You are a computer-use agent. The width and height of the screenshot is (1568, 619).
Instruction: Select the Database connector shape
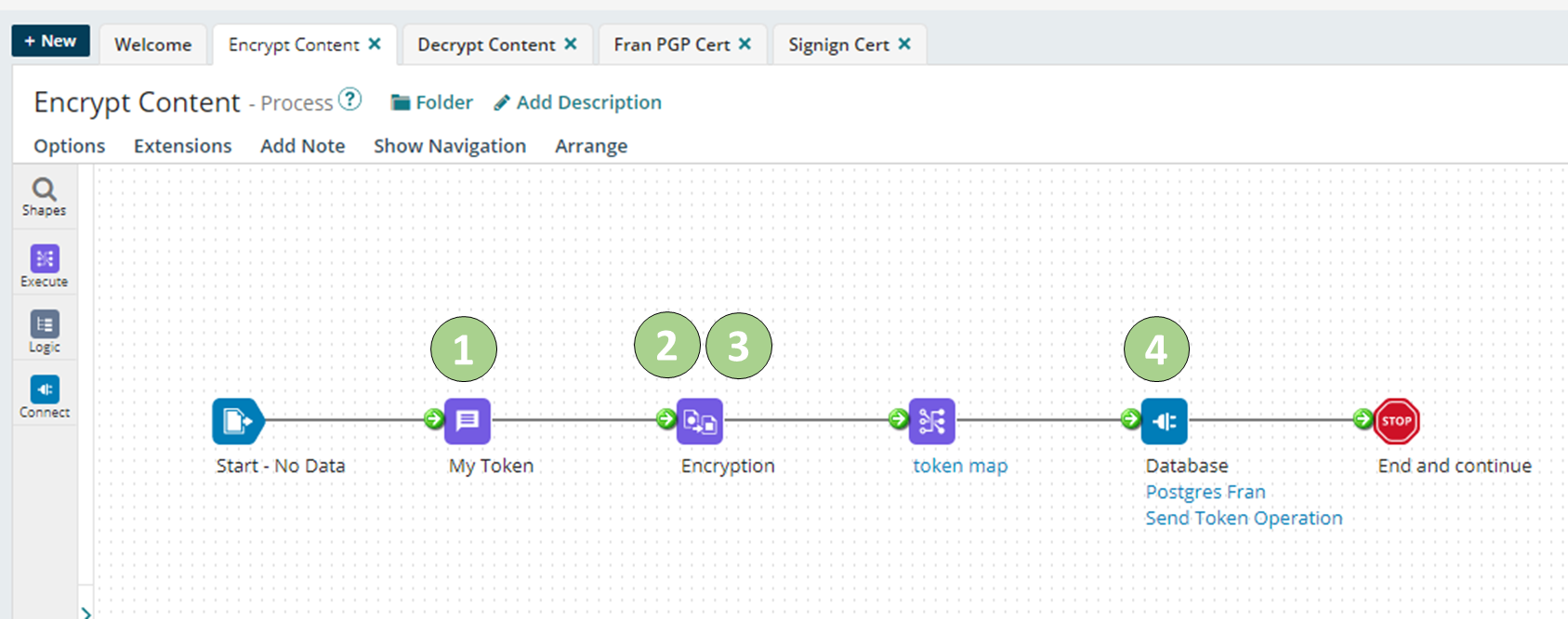pos(1165,420)
